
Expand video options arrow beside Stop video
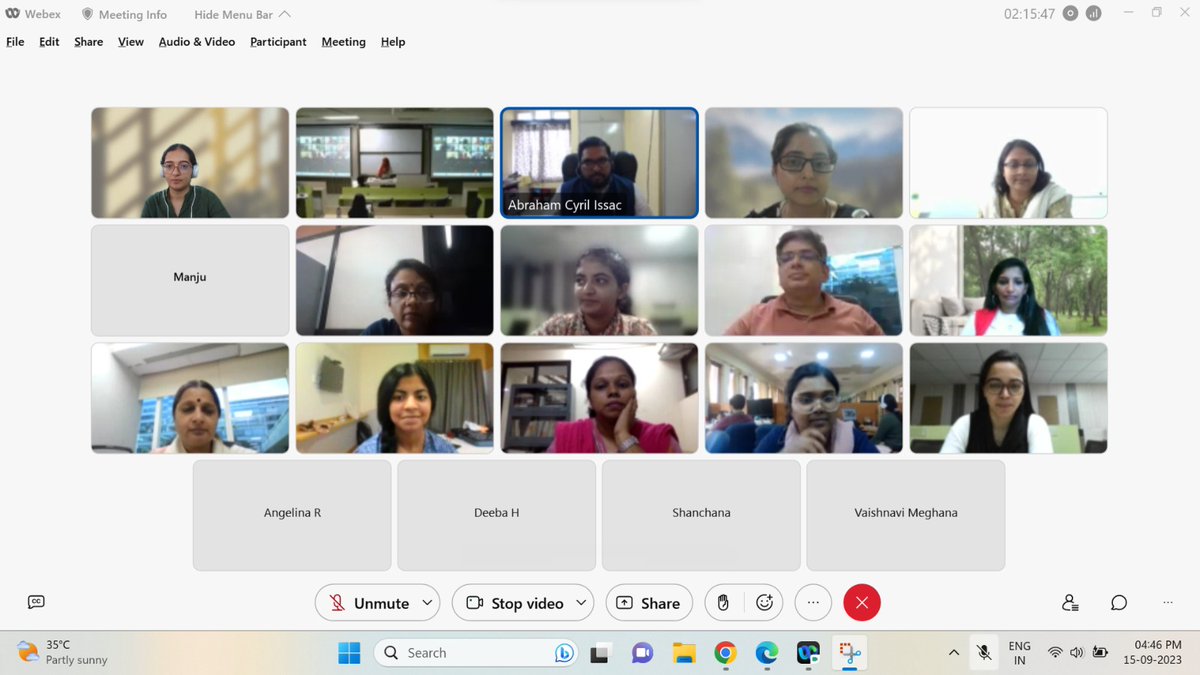tap(581, 603)
